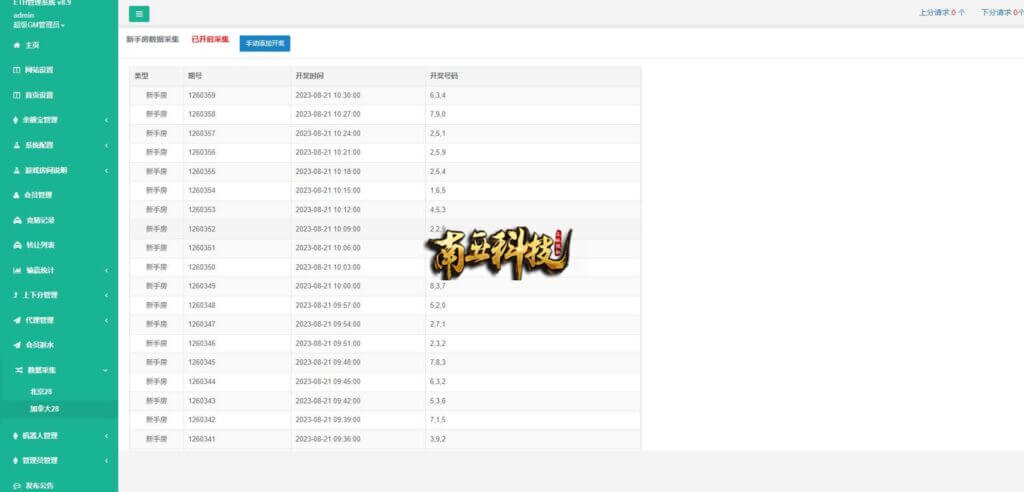Expand the 上下分管理 submenu arrow
Screen dimensions: 1024x492
click(106, 295)
